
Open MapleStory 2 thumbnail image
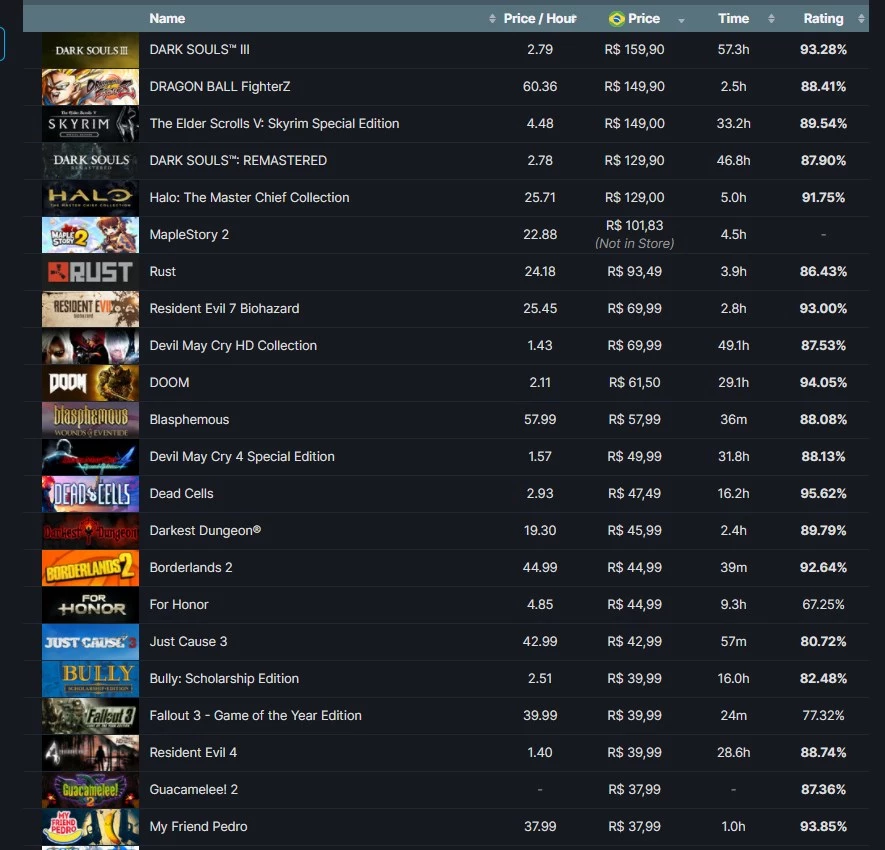tap(90, 235)
